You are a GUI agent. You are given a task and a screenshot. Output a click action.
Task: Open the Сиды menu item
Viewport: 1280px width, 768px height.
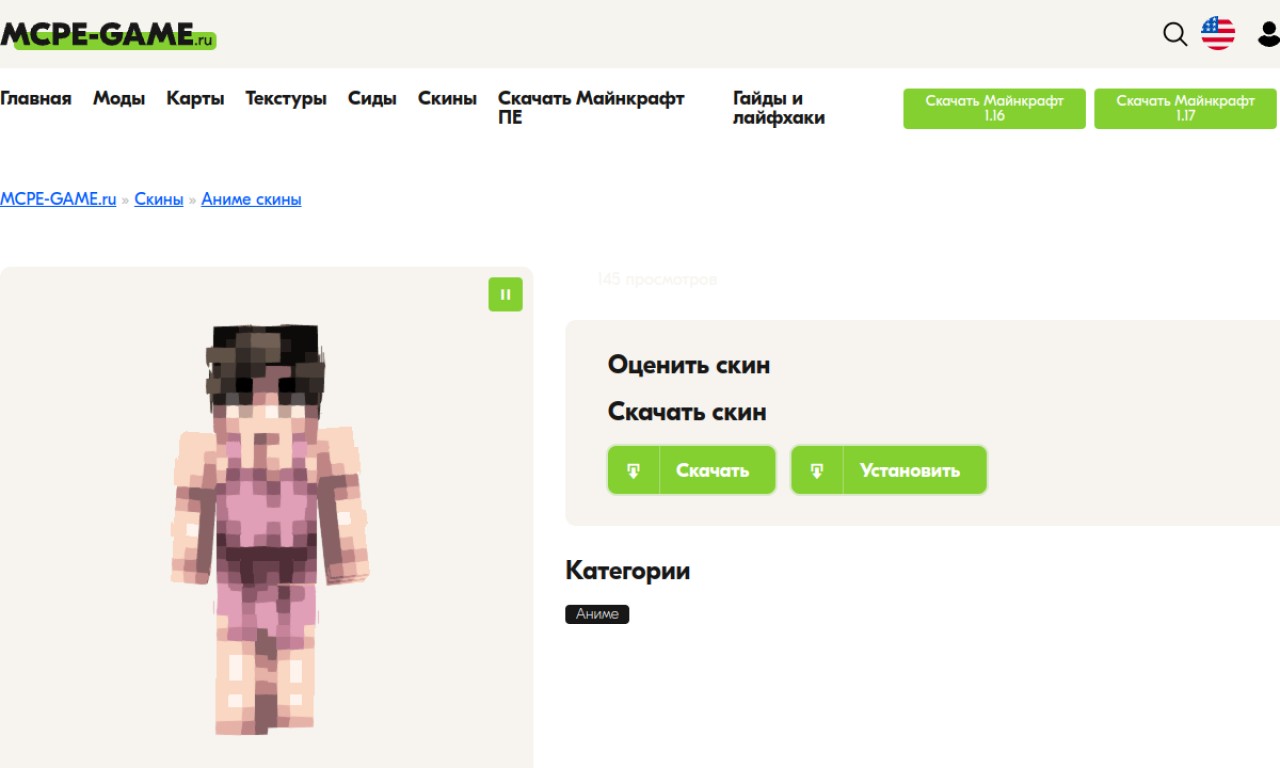(372, 98)
